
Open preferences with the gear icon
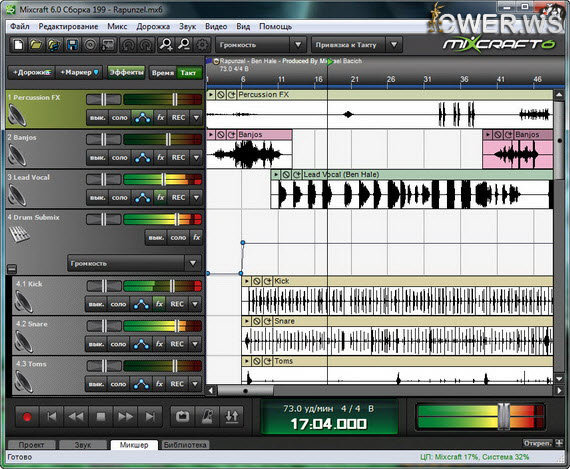pos(202,45)
